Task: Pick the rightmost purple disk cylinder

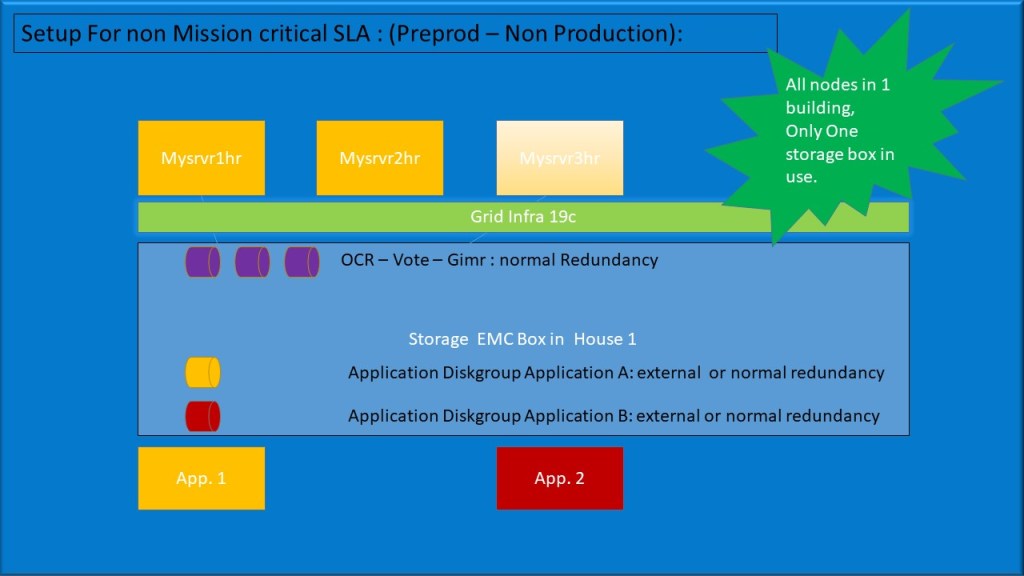Action: 301,262
